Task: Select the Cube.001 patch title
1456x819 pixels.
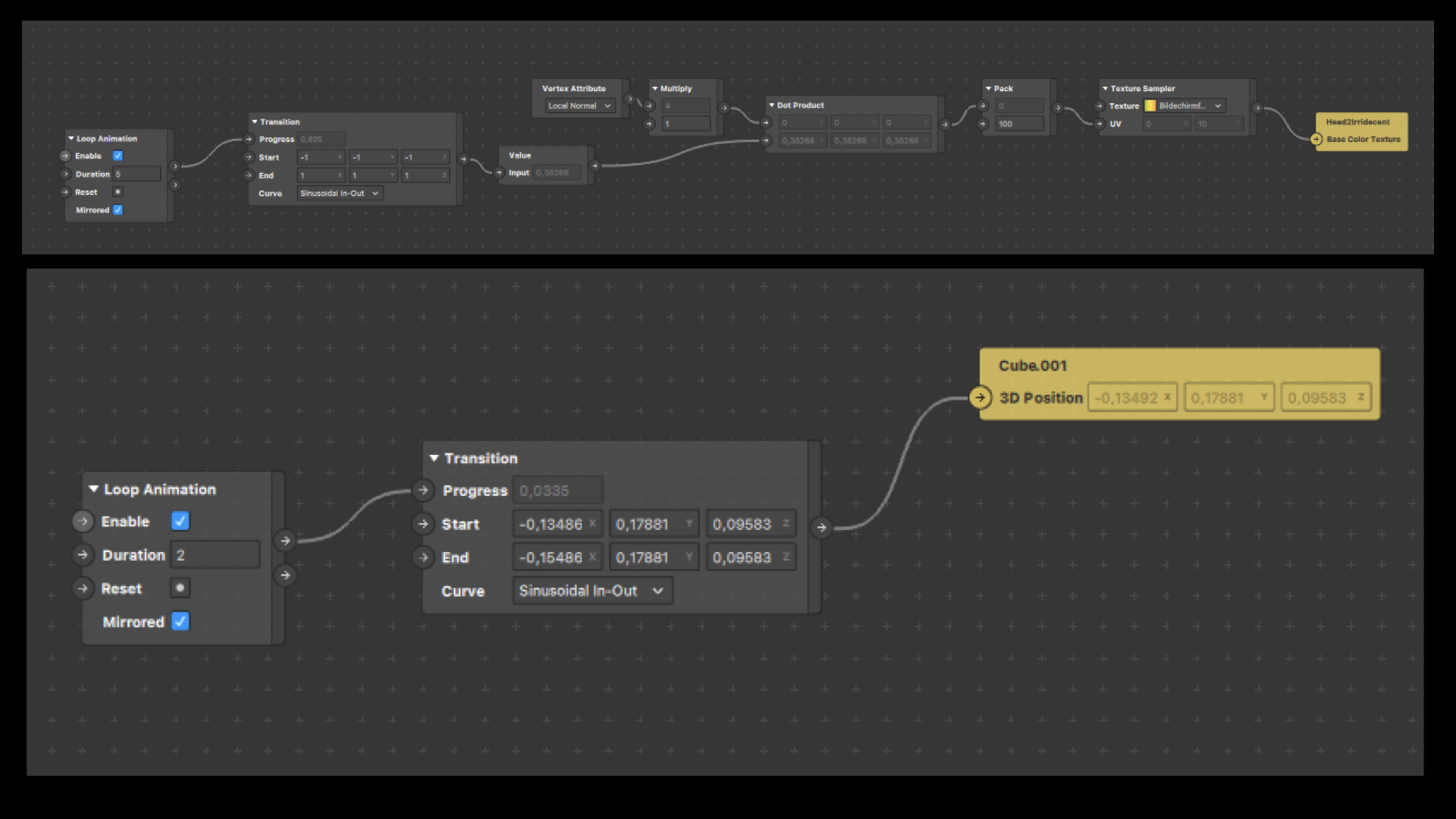Action: coord(1032,366)
